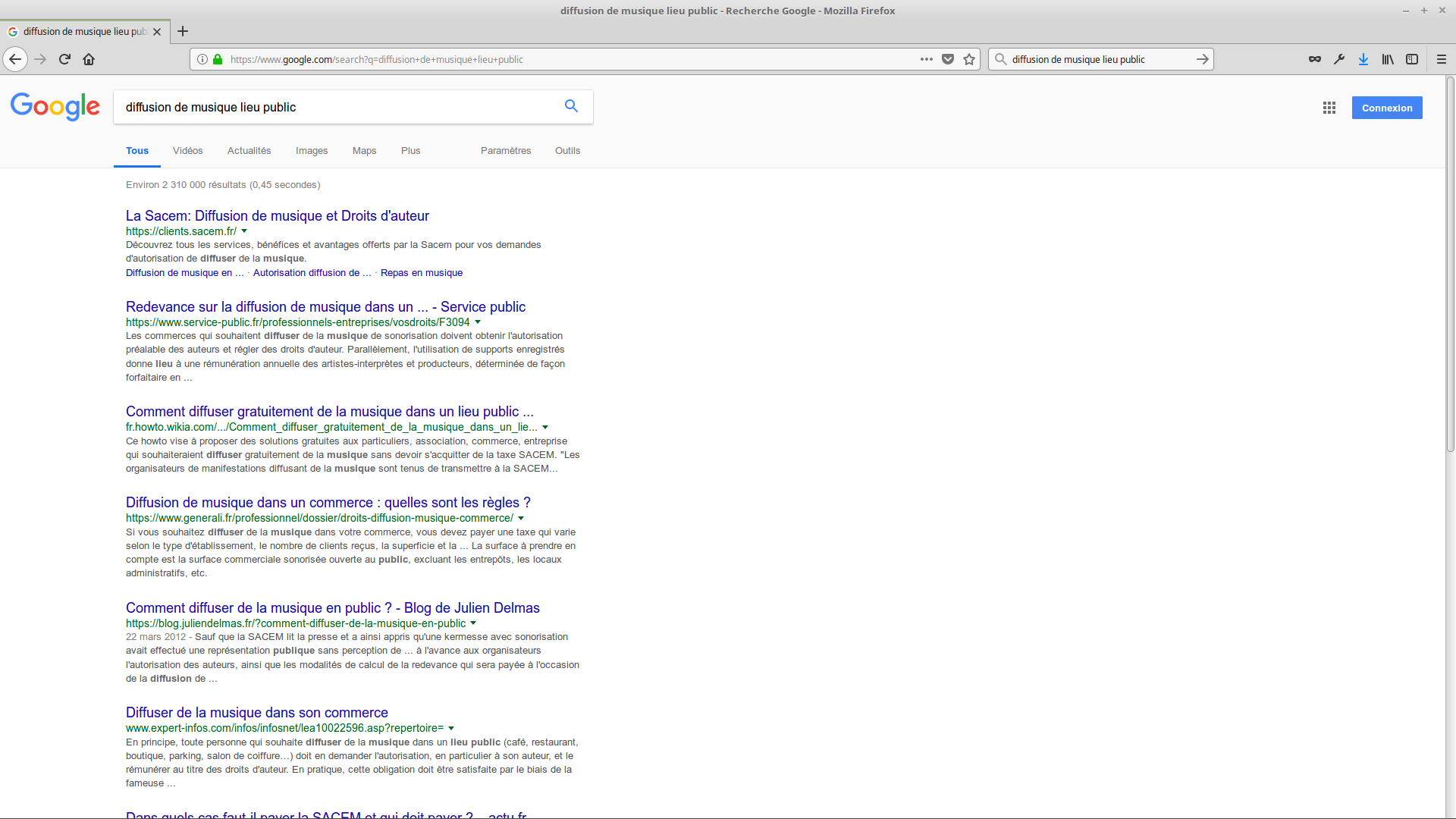1456x819 pixels.
Task: Expand dropdown arrow next to clients.sacem.fr URL
Action: pyautogui.click(x=244, y=231)
